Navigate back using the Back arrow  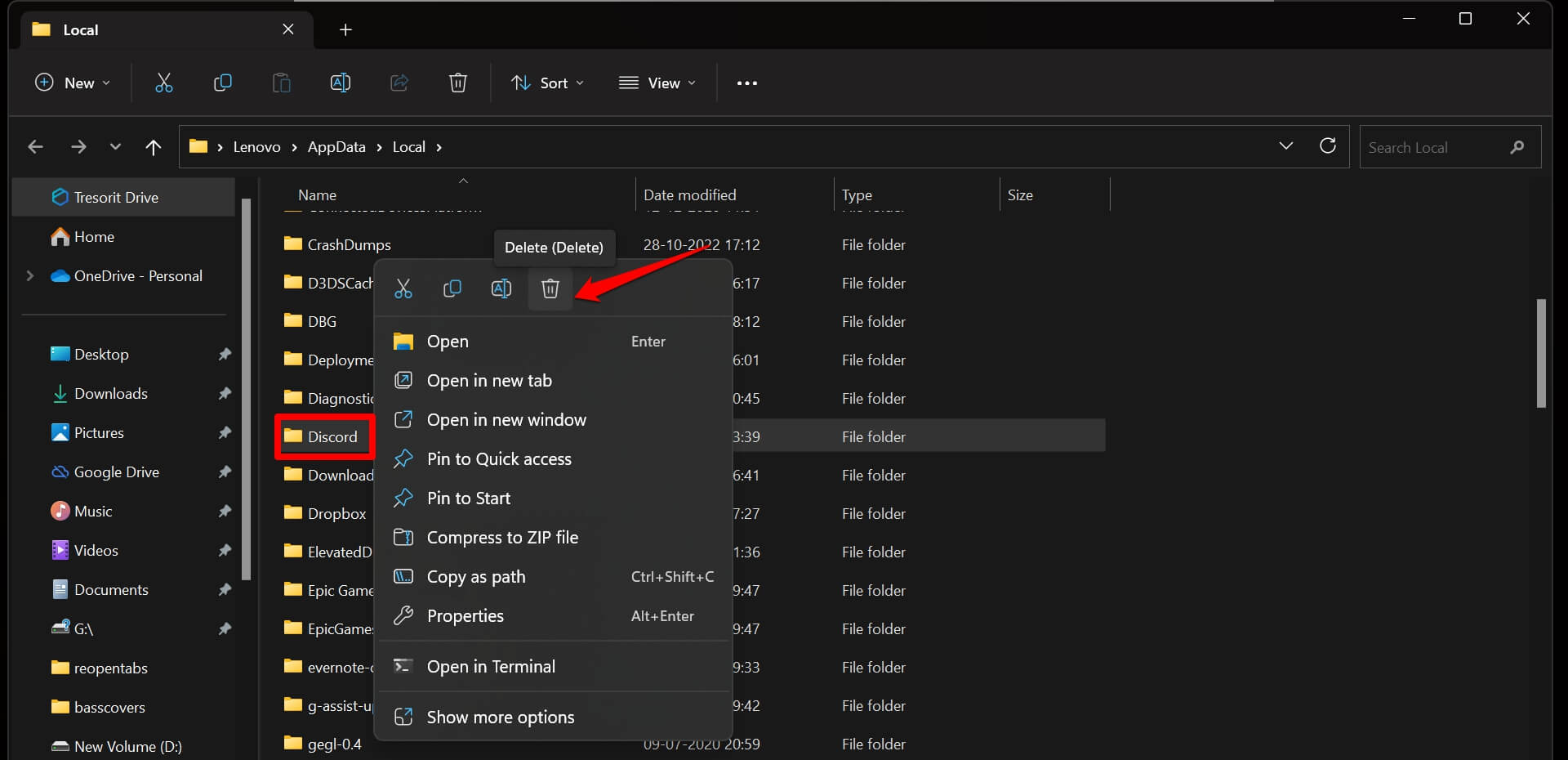pos(36,147)
